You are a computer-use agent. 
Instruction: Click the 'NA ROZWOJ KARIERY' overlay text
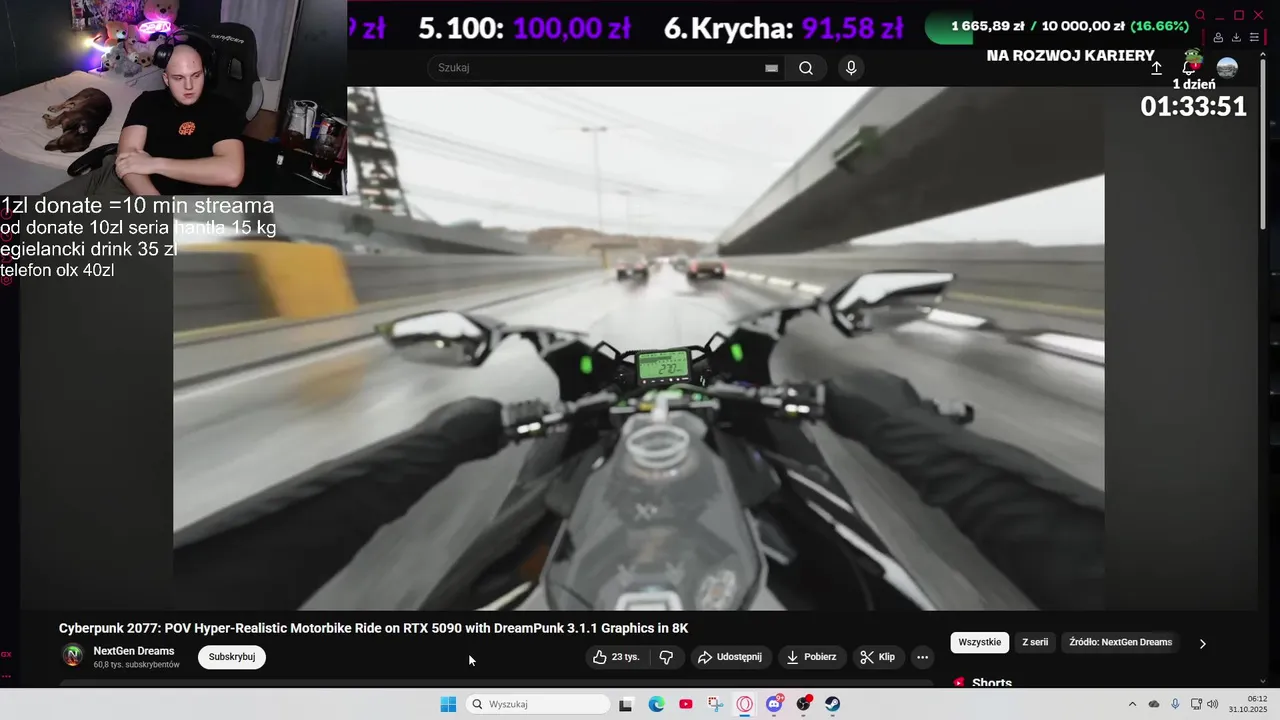[x=1070, y=55]
